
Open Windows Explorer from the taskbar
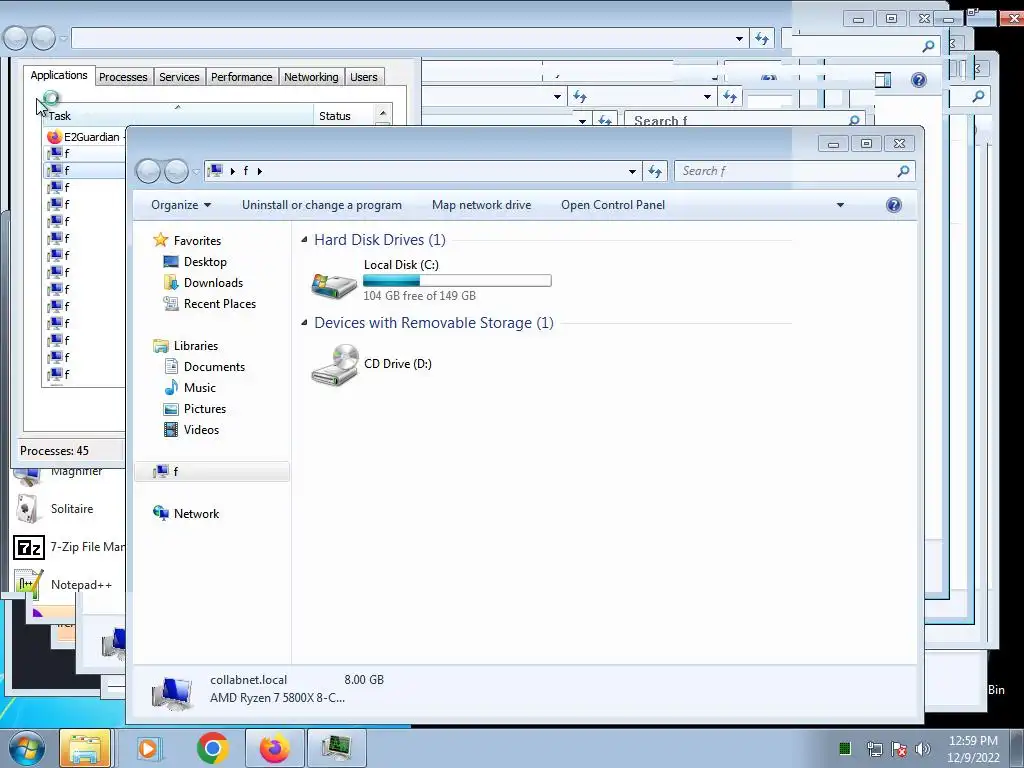point(86,748)
